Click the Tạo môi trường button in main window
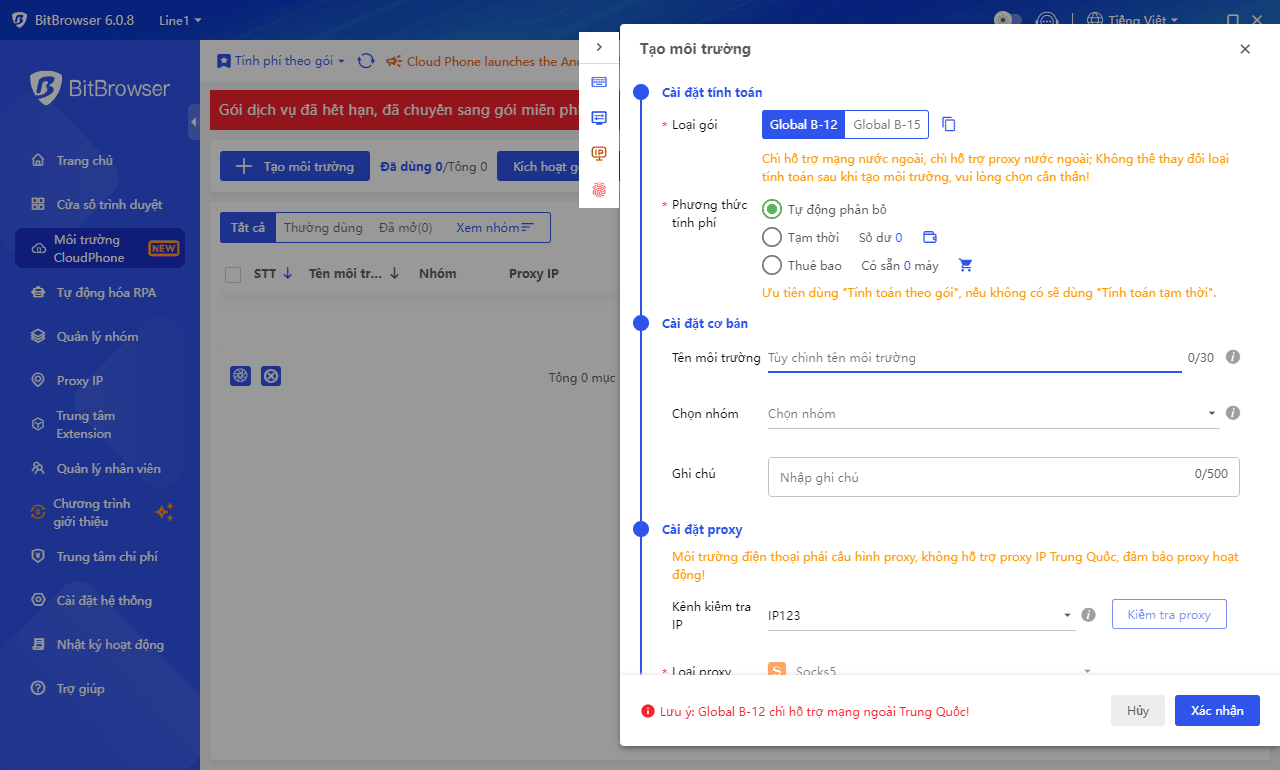The image size is (1280, 770). pyautogui.click(x=295, y=166)
